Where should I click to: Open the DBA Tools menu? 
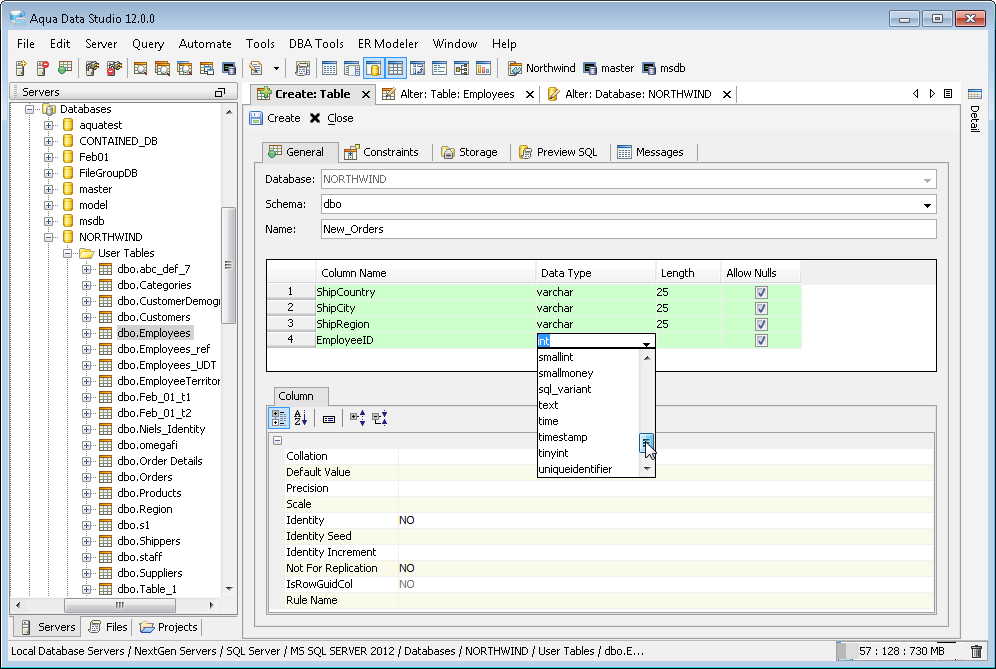click(316, 44)
